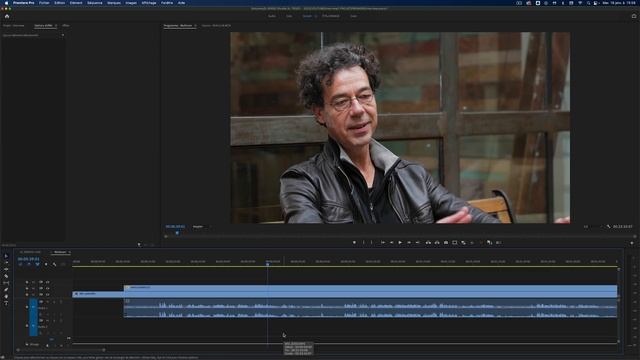Viewport: 640px width, 360px height.
Task: Open macOS Control Center icon
Action: coord(596,3)
